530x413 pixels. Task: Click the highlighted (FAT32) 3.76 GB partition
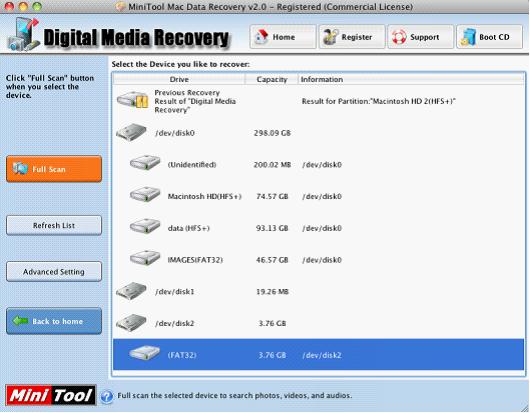(318, 355)
